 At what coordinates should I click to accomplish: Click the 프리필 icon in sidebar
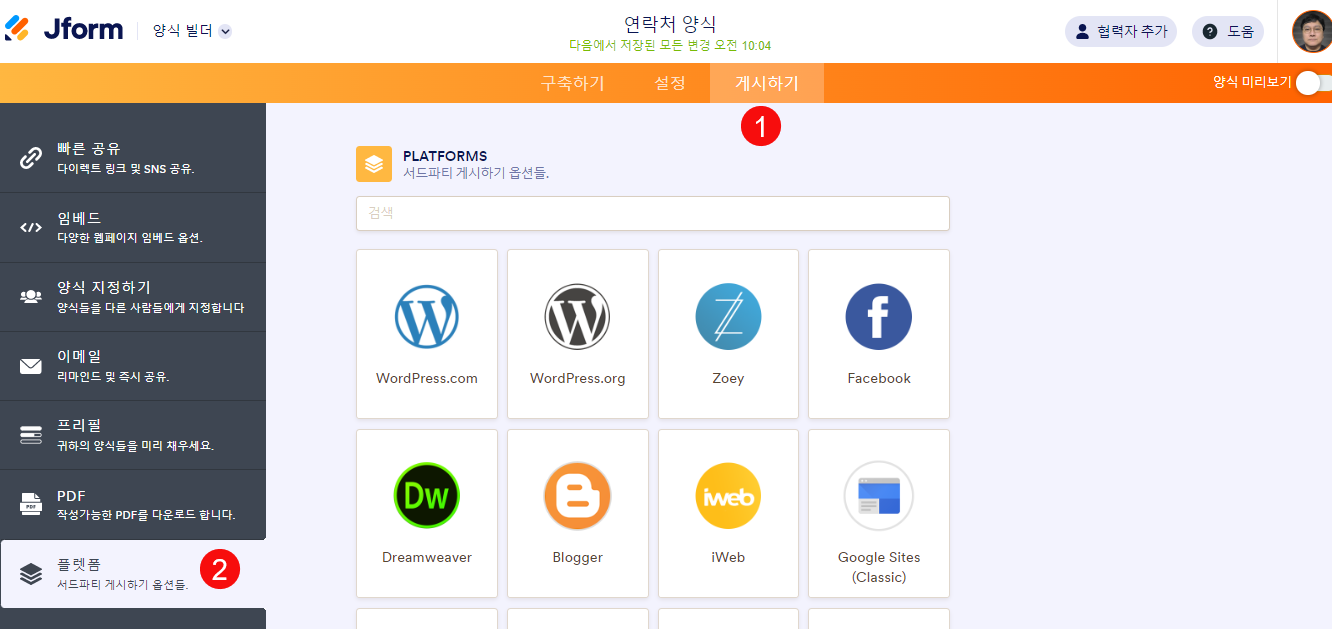31,435
